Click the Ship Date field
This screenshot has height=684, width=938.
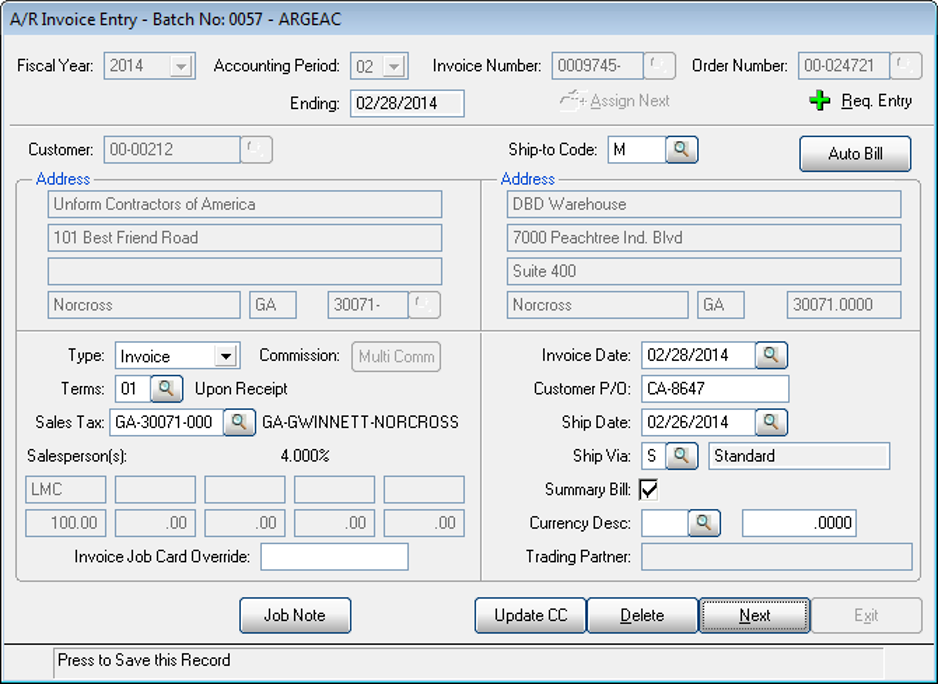[x=698, y=422]
